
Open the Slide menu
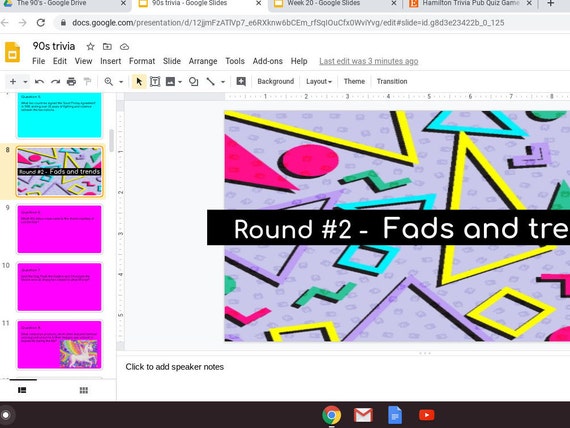[x=172, y=61]
